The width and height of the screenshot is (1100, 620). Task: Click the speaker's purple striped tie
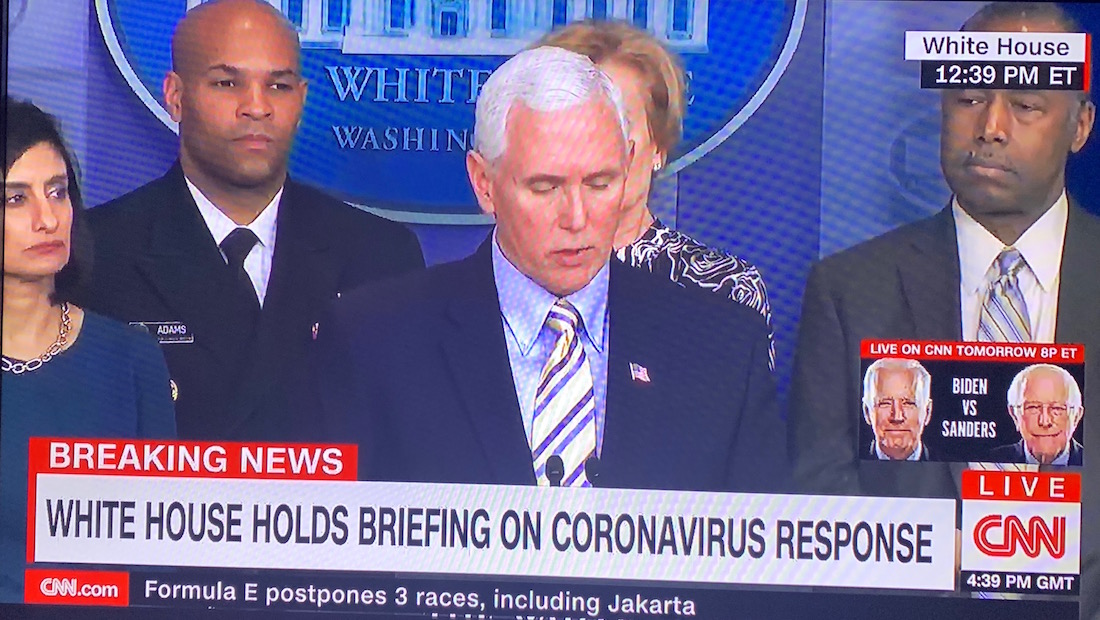point(563,393)
